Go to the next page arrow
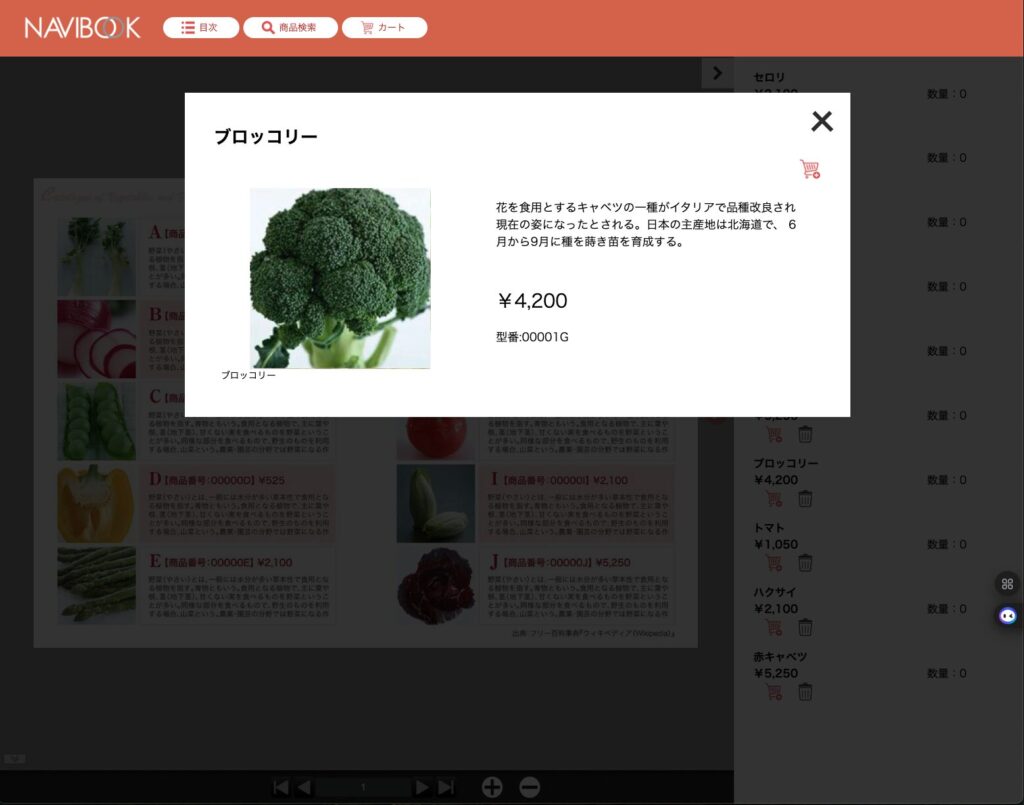Image resolution: width=1024 pixels, height=805 pixels. (x=420, y=787)
